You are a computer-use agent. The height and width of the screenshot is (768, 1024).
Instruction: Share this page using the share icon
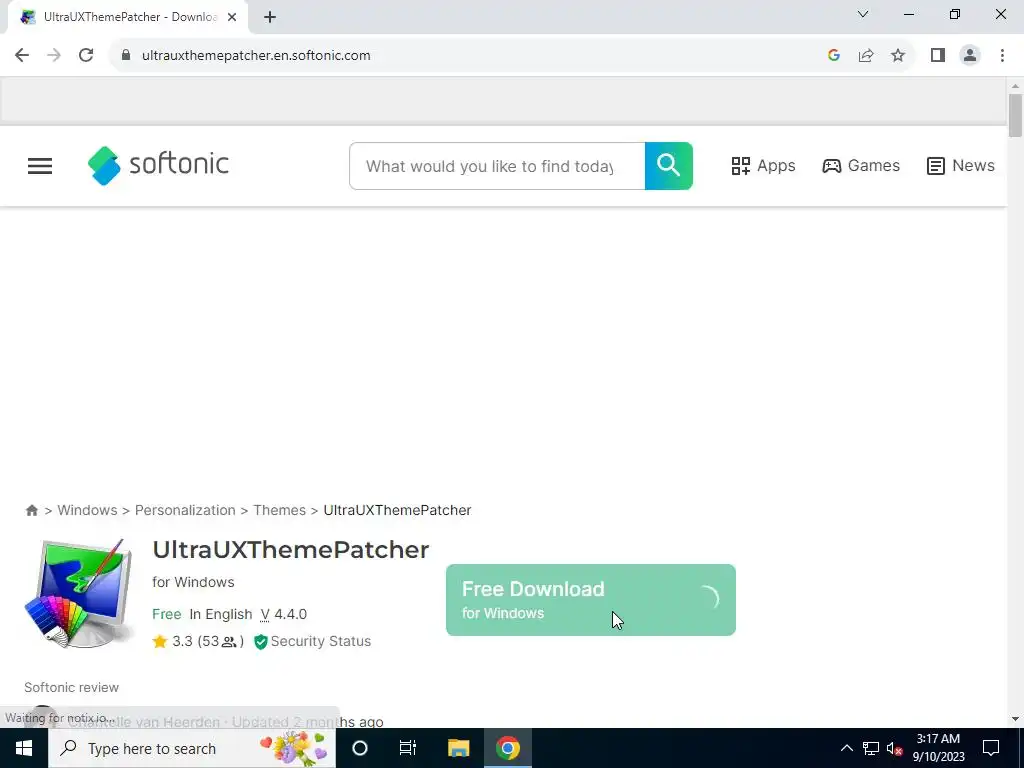coord(866,56)
